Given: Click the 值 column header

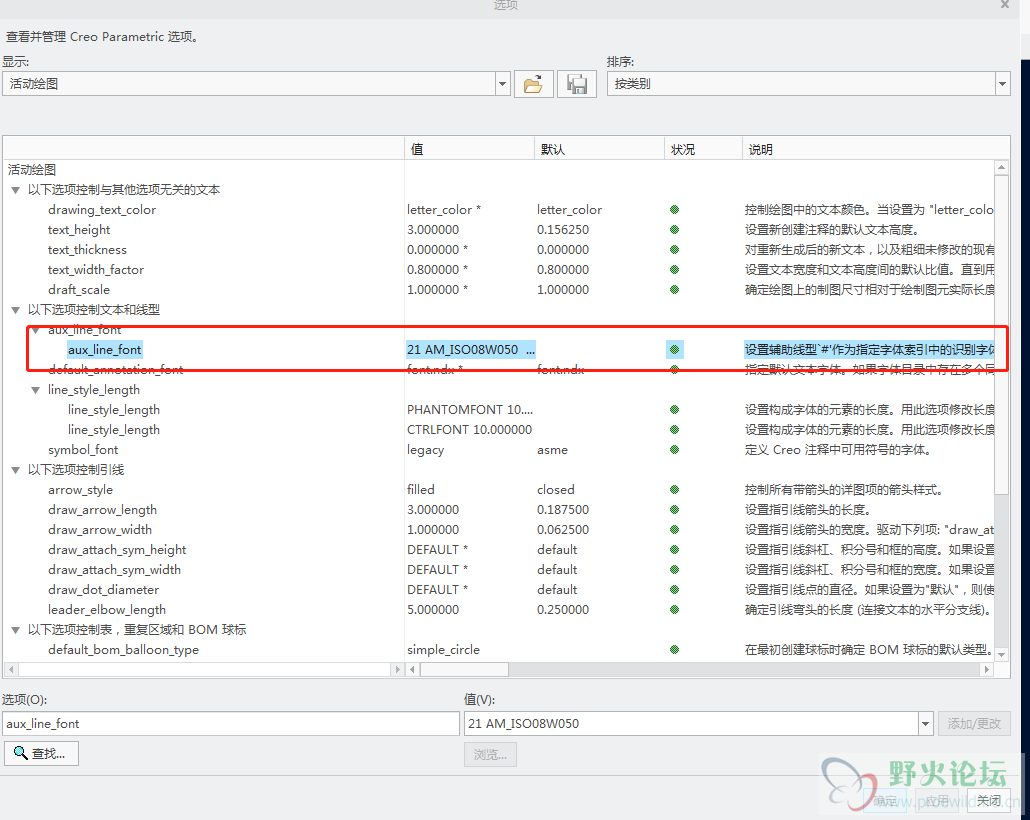Looking at the screenshot, I should point(469,149).
